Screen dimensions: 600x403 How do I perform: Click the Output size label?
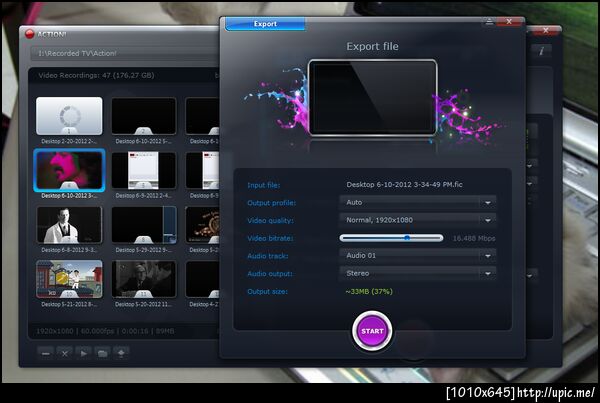pyautogui.click(x=267, y=291)
